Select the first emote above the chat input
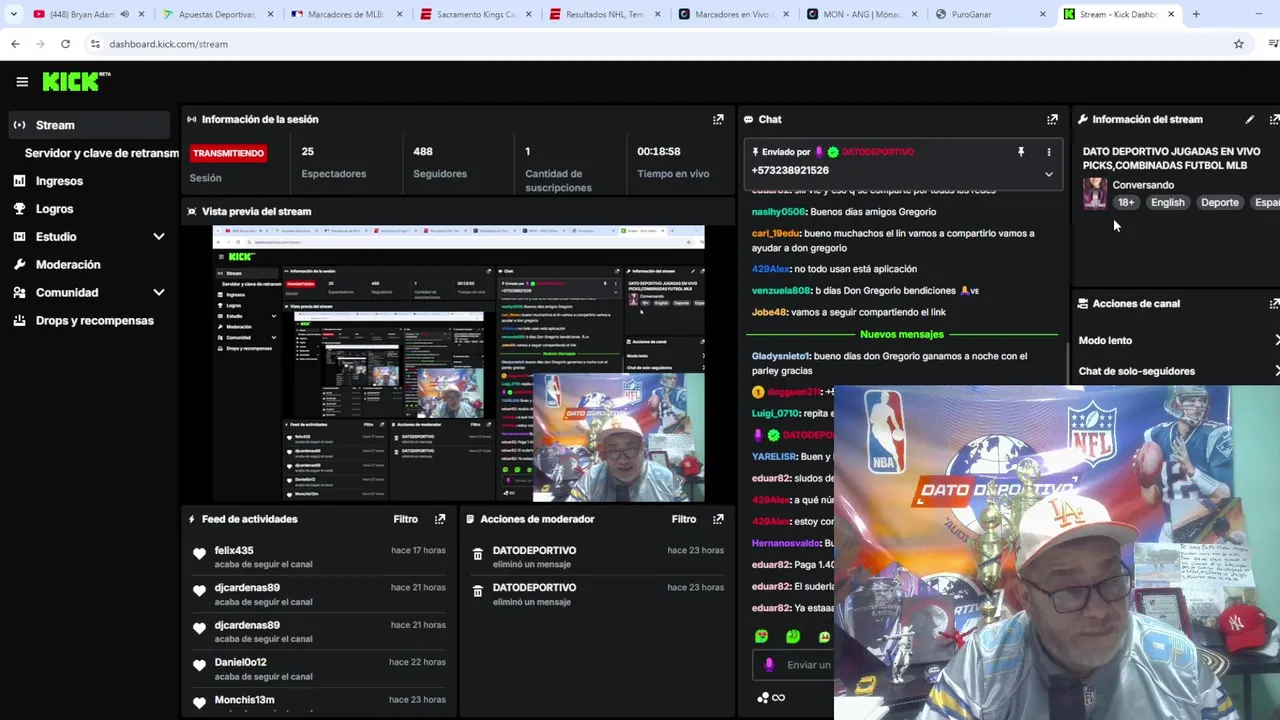Screen dimensions: 1280x720 (762, 636)
